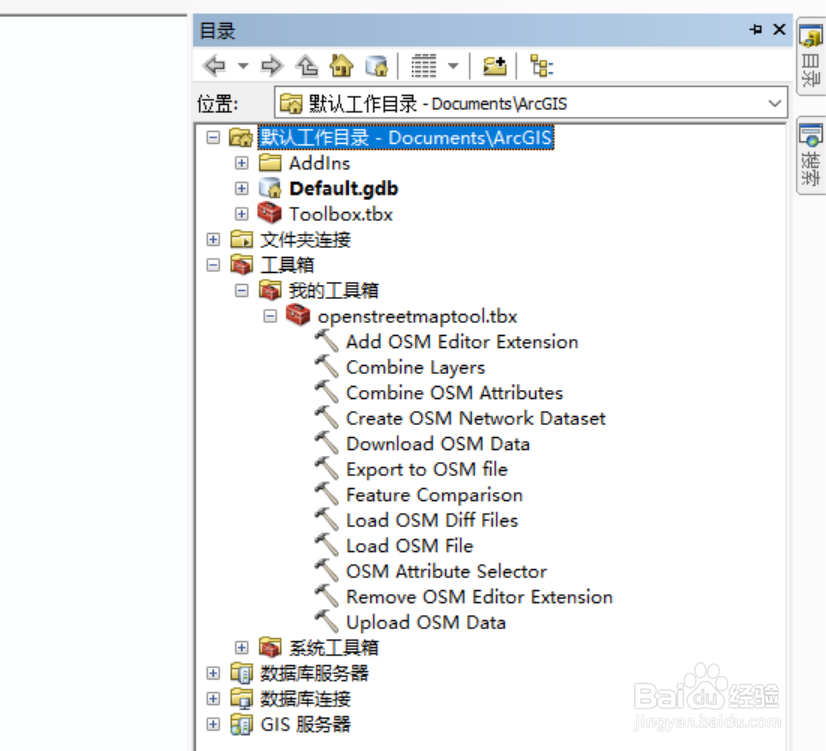Screen dimensions: 826x751
Task: Click the red toolbox icon of openstreetmaptool.tbx
Action: tap(298, 315)
